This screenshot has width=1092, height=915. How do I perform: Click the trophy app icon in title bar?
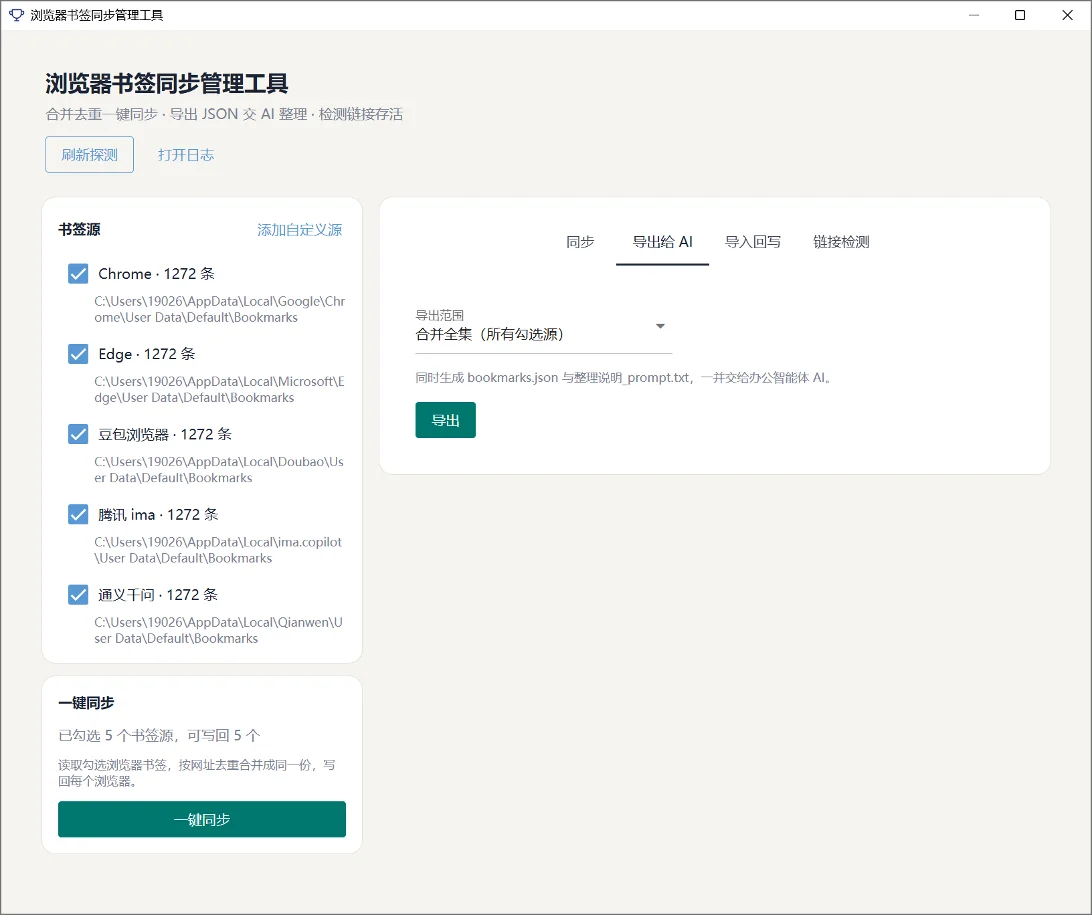coord(16,15)
